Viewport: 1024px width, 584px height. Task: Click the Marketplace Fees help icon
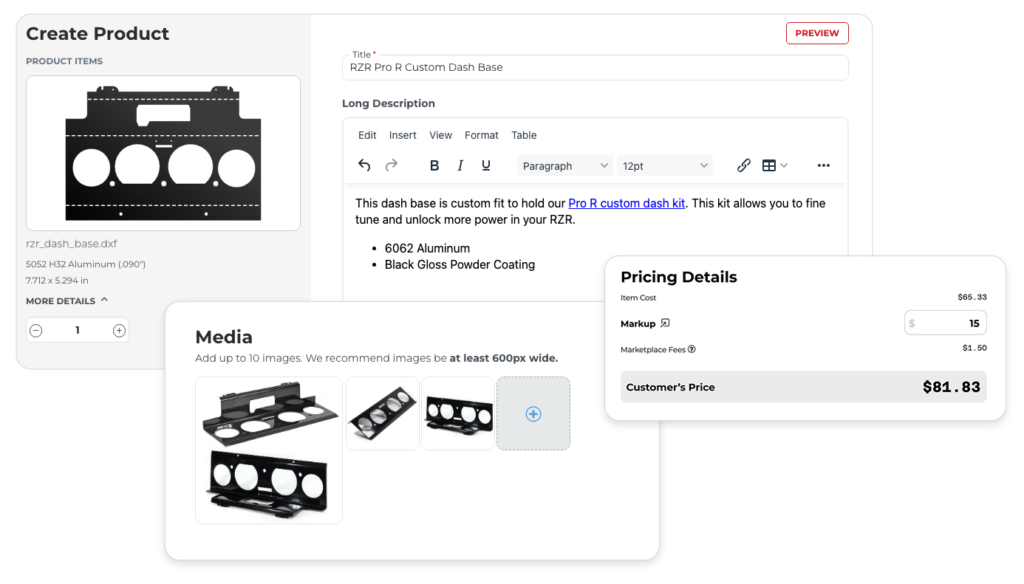coord(692,349)
